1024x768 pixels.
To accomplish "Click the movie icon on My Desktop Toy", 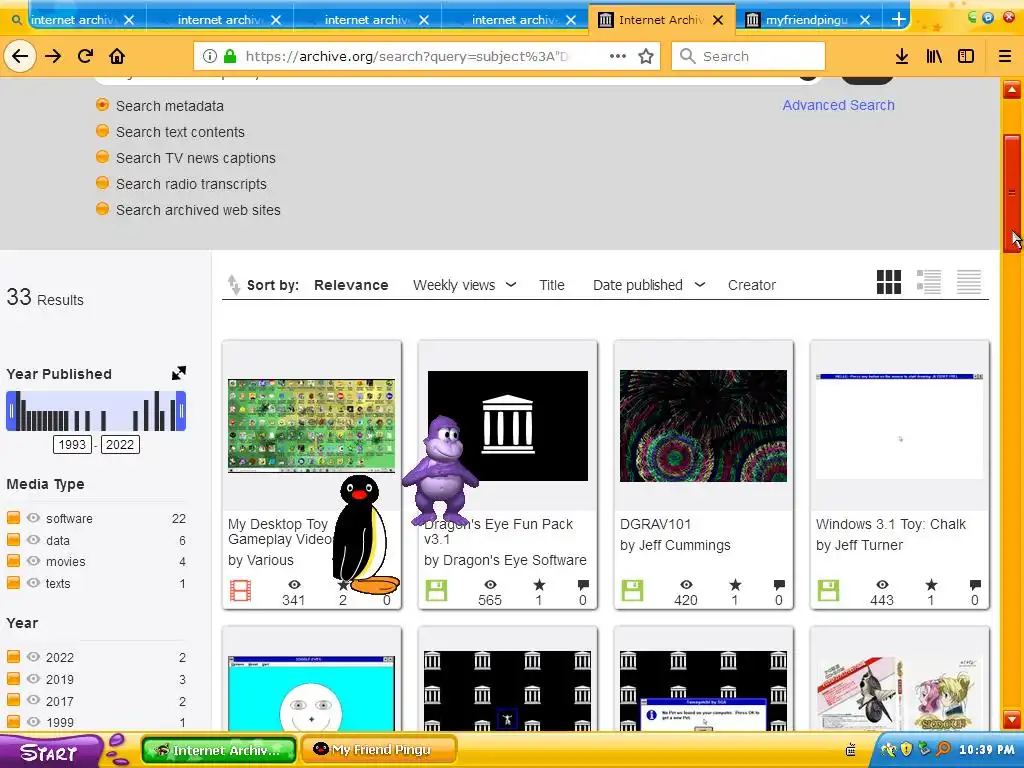I will 240,590.
